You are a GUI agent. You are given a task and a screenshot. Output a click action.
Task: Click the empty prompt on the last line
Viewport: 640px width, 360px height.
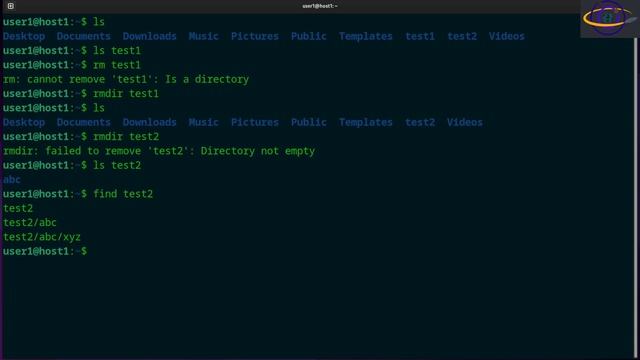[x=45, y=251]
